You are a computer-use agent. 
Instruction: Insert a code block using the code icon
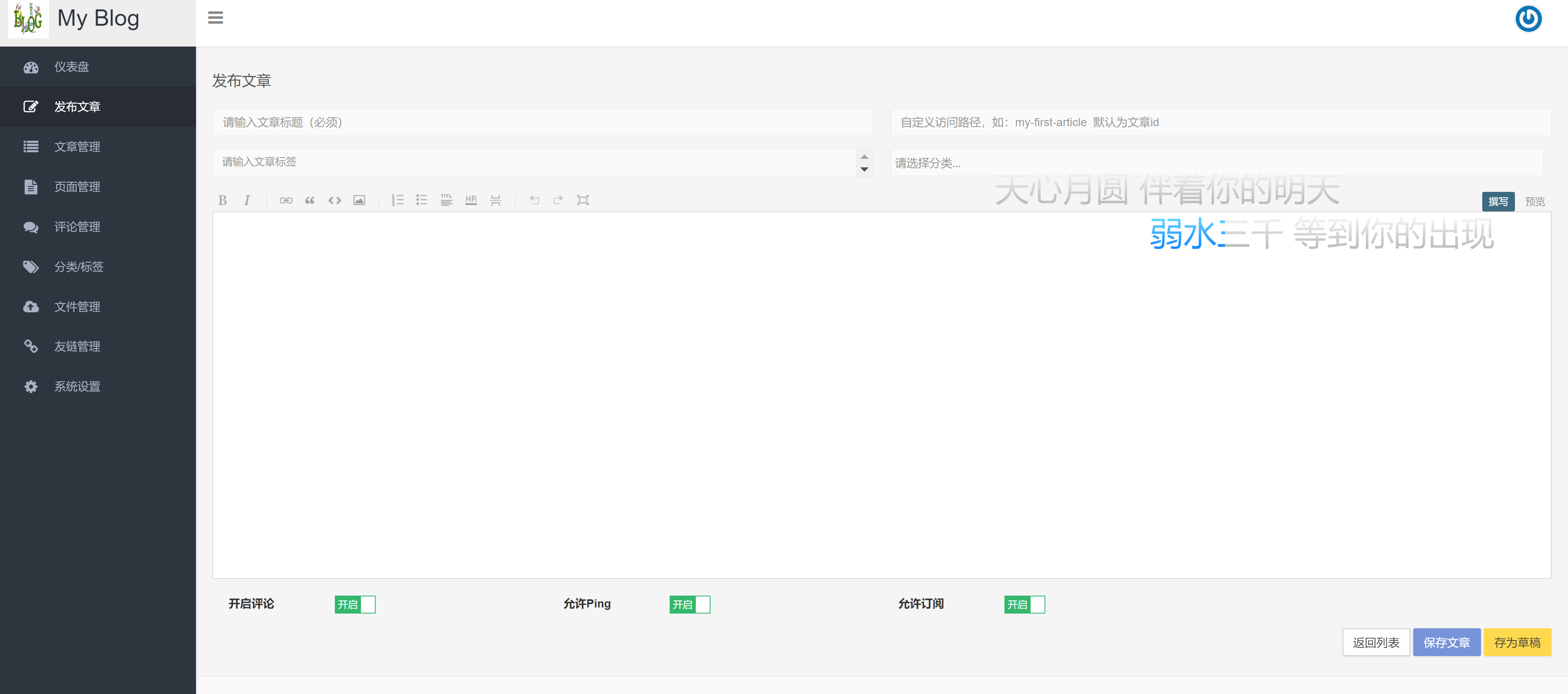(334, 200)
